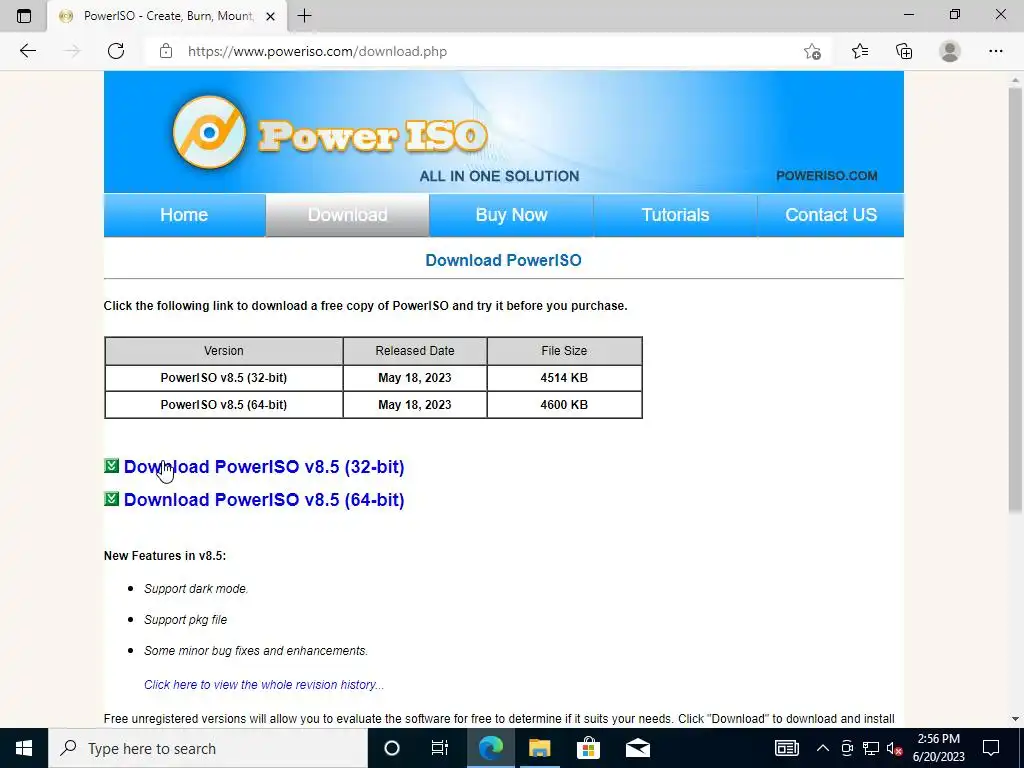Click the muted volume tray icon
This screenshot has width=1024, height=768.
point(894,748)
